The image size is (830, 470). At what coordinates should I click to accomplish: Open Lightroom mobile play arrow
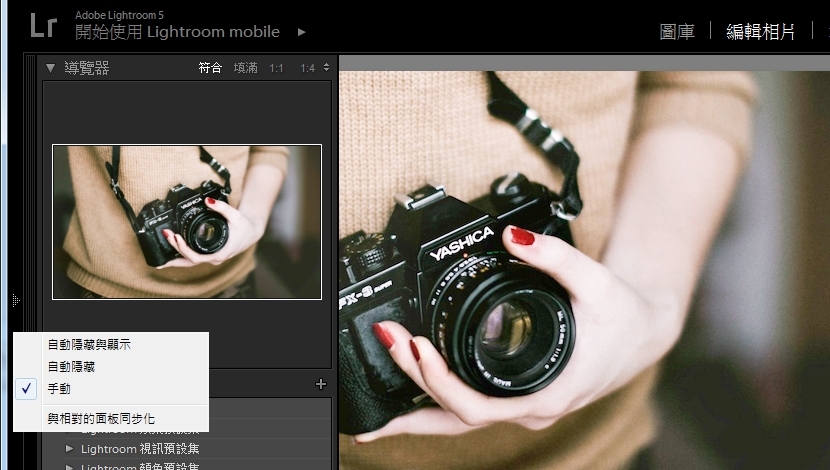pos(301,32)
